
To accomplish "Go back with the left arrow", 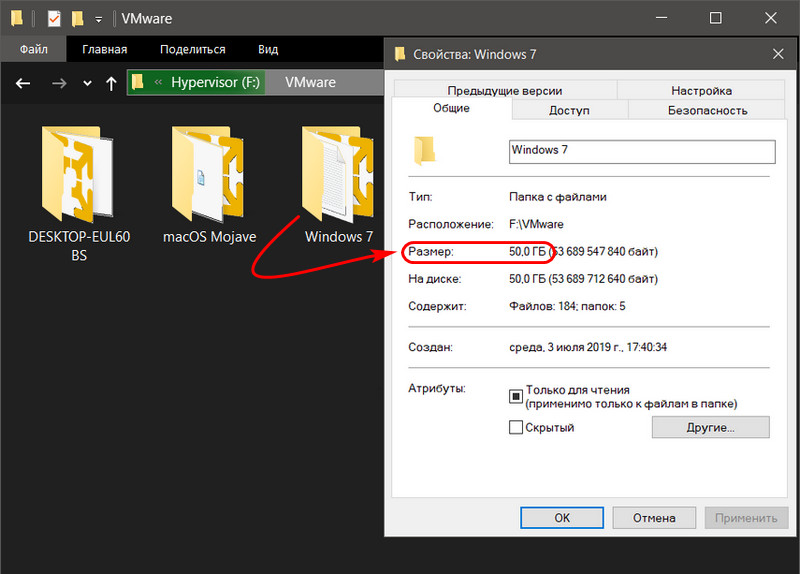I will (22, 83).
